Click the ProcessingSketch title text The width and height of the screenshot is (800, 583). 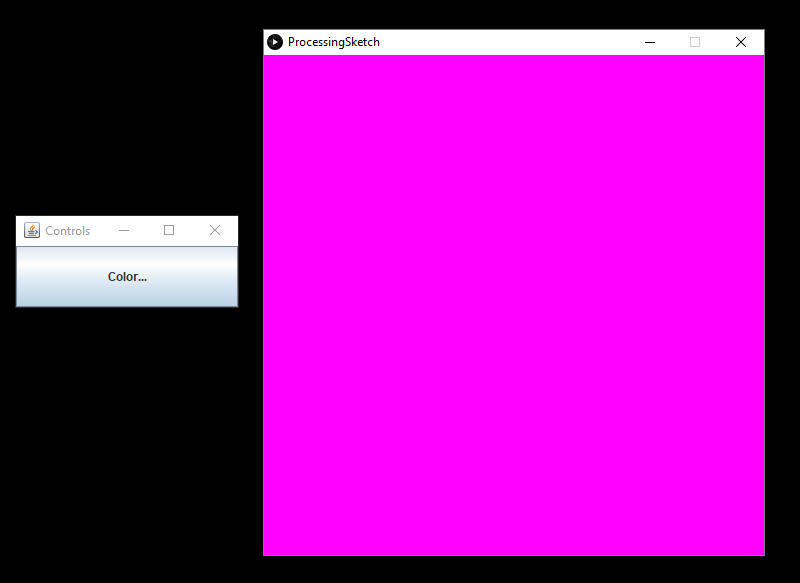(x=334, y=41)
